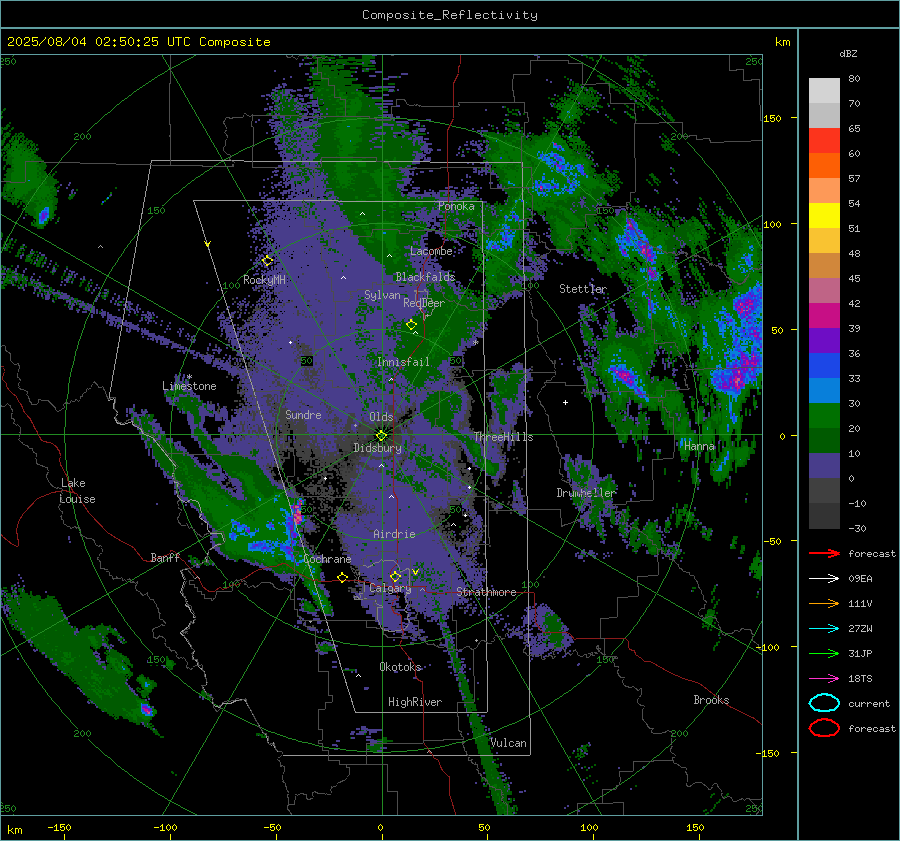This screenshot has height=841, width=900.
Task: Click the yellow diamond marker below Cochrane
Action: coord(342,578)
